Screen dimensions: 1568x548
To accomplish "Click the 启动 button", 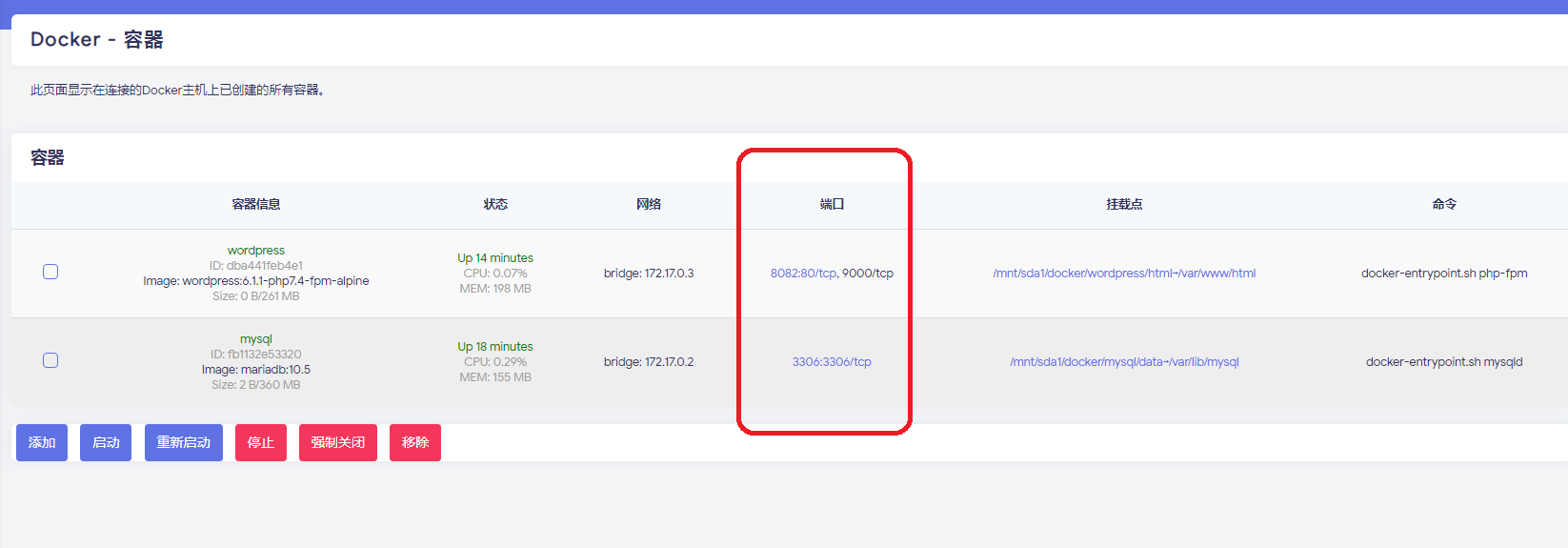I will click(106, 442).
